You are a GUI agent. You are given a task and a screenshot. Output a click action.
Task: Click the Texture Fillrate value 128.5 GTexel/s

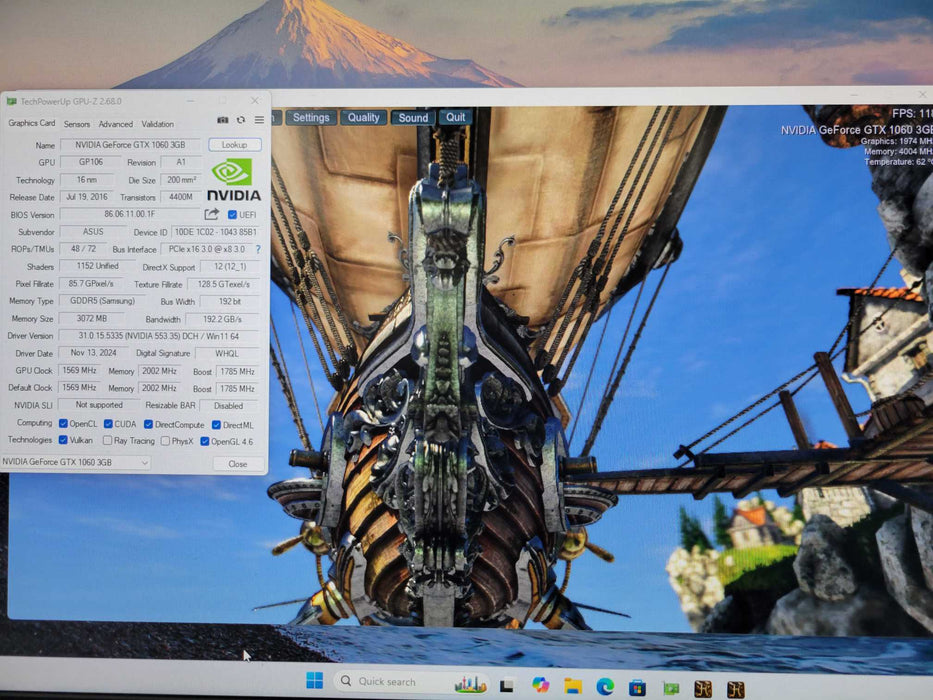click(x=224, y=284)
